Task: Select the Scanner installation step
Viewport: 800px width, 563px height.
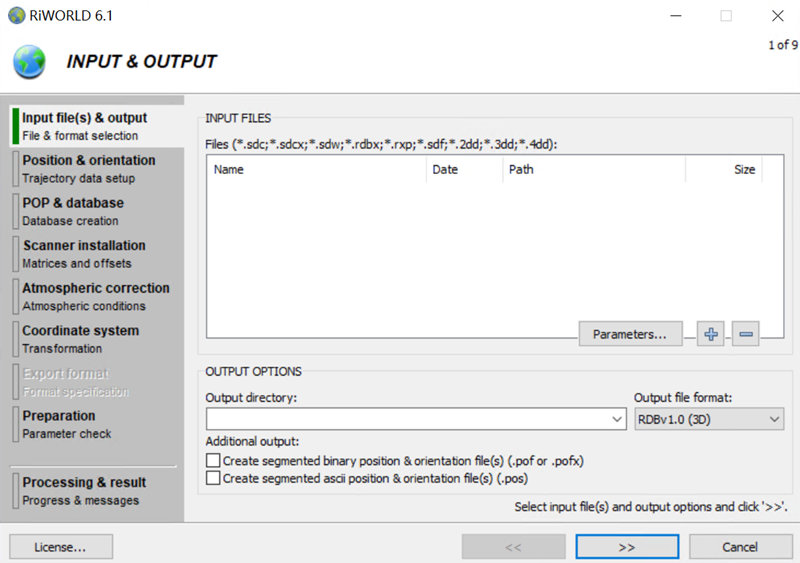Action: [x=84, y=254]
